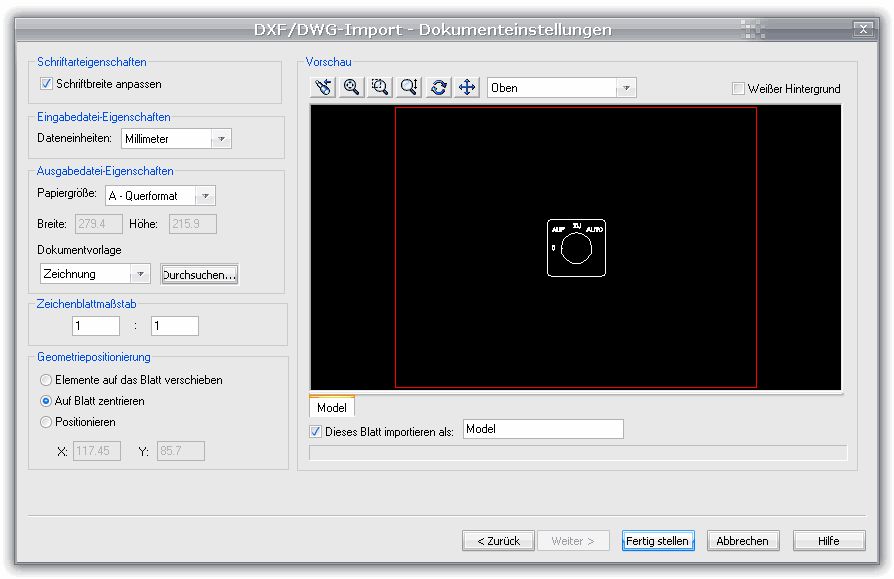This screenshot has height=579, width=894.
Task: Click the dynamic zoom magnifier icon
Action: 409,88
